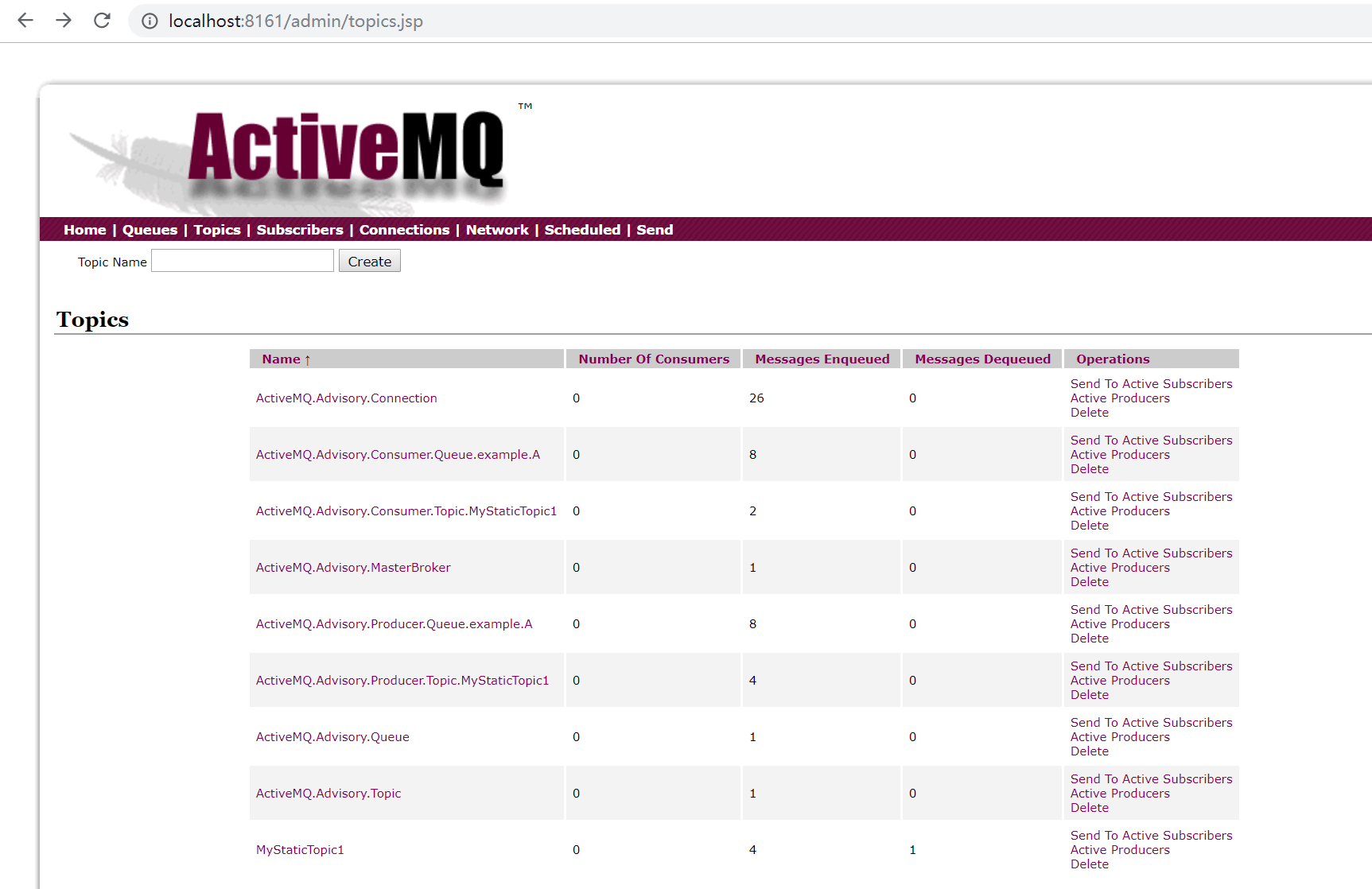Open the Subscribers menu item

pos(300,230)
